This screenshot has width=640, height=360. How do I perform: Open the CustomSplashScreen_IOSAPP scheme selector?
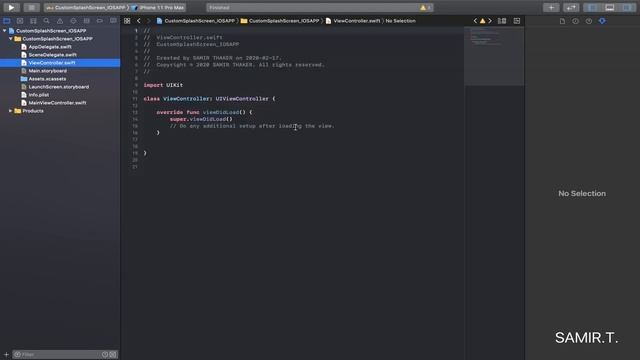(87, 8)
